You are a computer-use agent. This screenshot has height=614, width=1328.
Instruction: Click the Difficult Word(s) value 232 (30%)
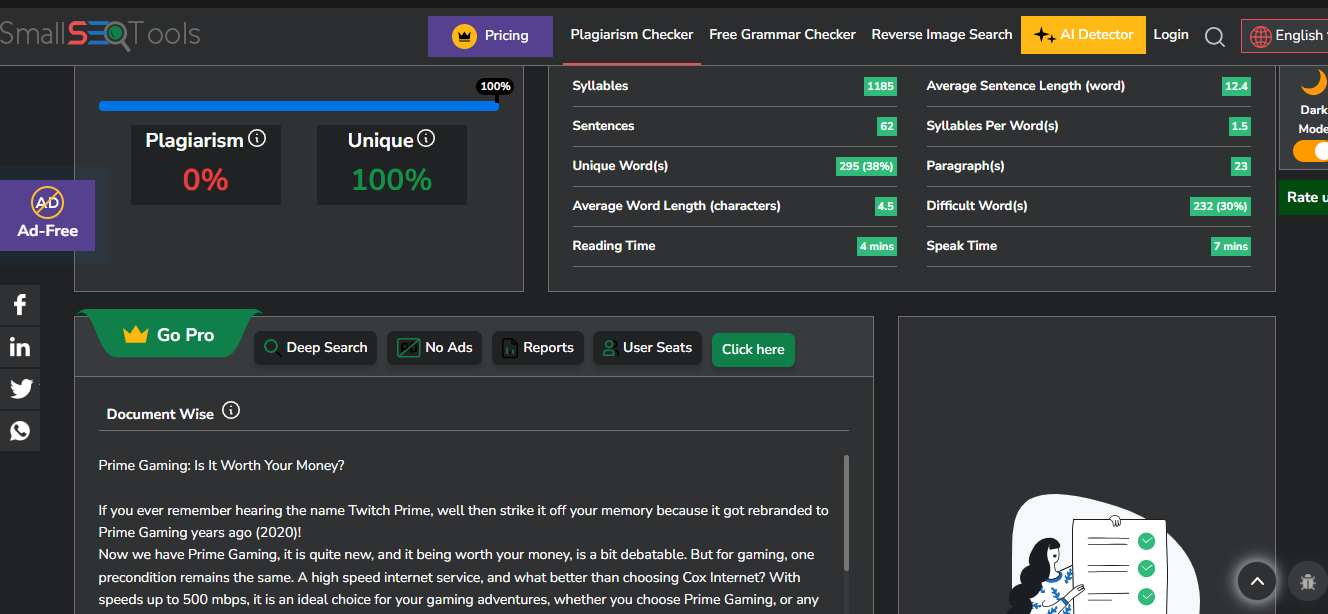coord(1220,206)
